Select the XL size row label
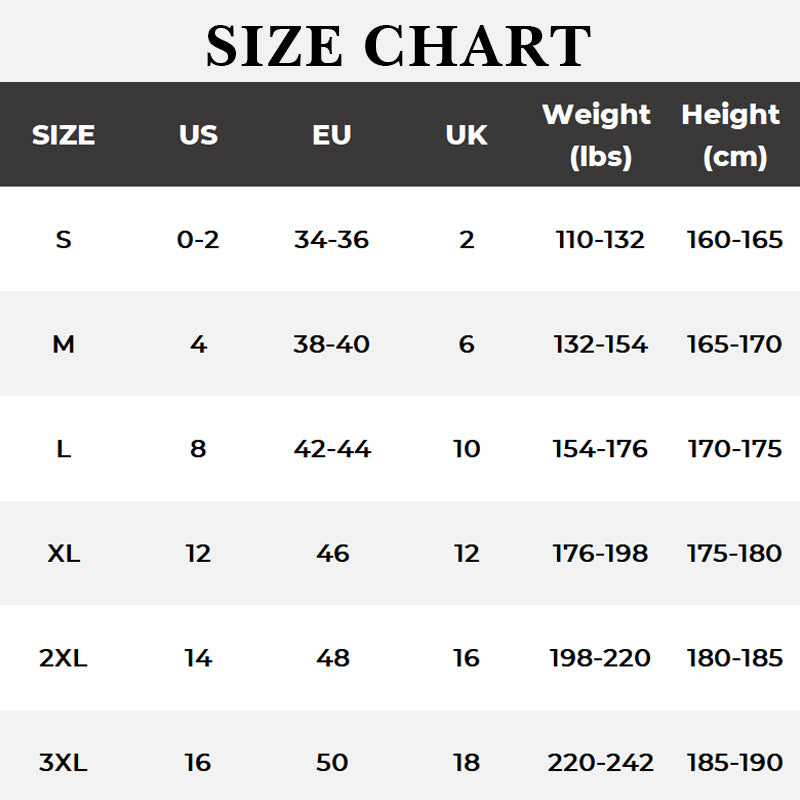Image resolution: width=800 pixels, height=800 pixels. pyautogui.click(x=63, y=553)
